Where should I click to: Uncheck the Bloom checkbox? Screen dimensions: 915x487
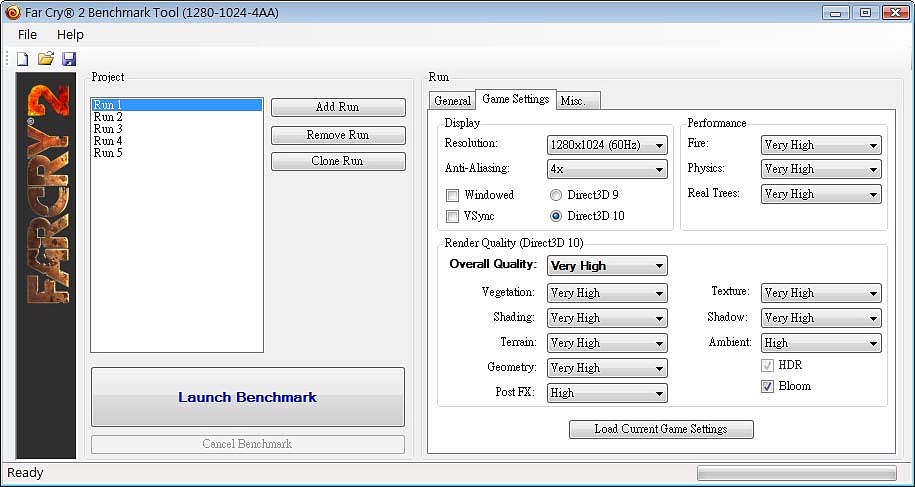click(767, 387)
